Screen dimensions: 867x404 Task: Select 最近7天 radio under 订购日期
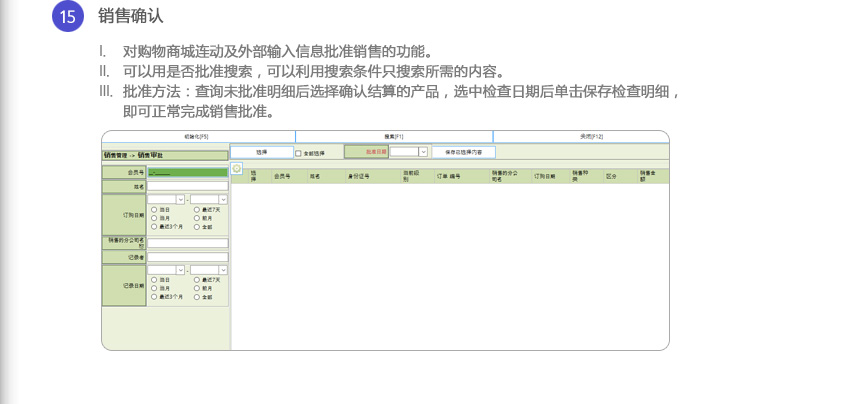tap(195, 208)
